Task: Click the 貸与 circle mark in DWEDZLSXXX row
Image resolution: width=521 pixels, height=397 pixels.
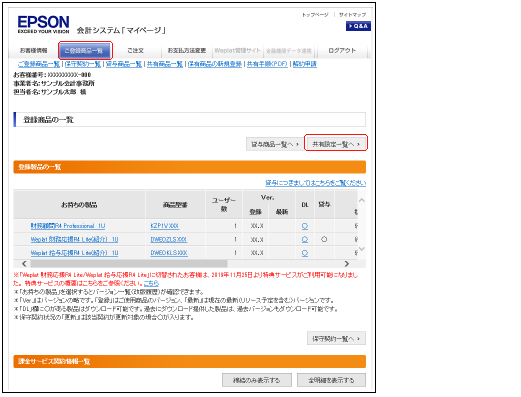Action: (324, 239)
